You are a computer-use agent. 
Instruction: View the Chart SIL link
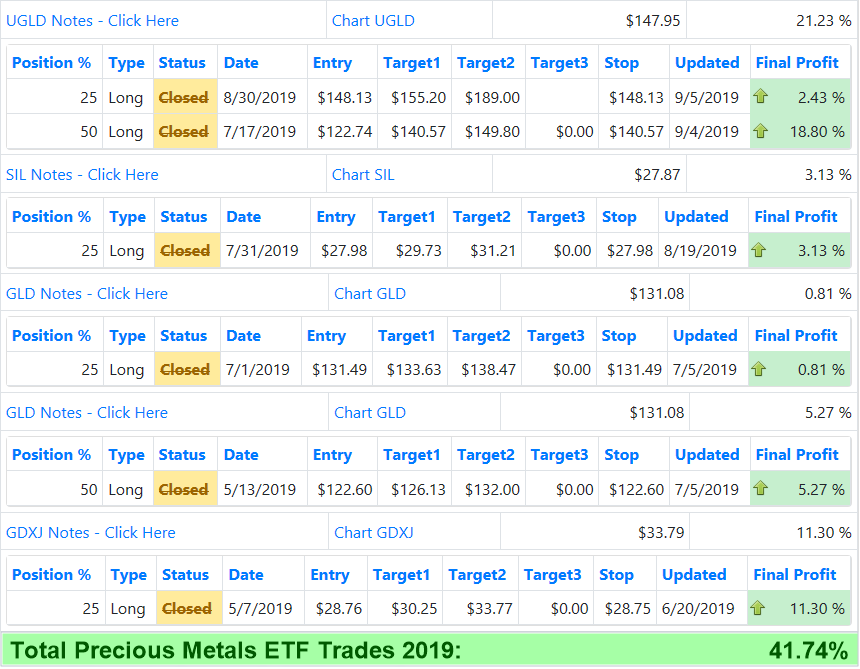click(x=363, y=174)
